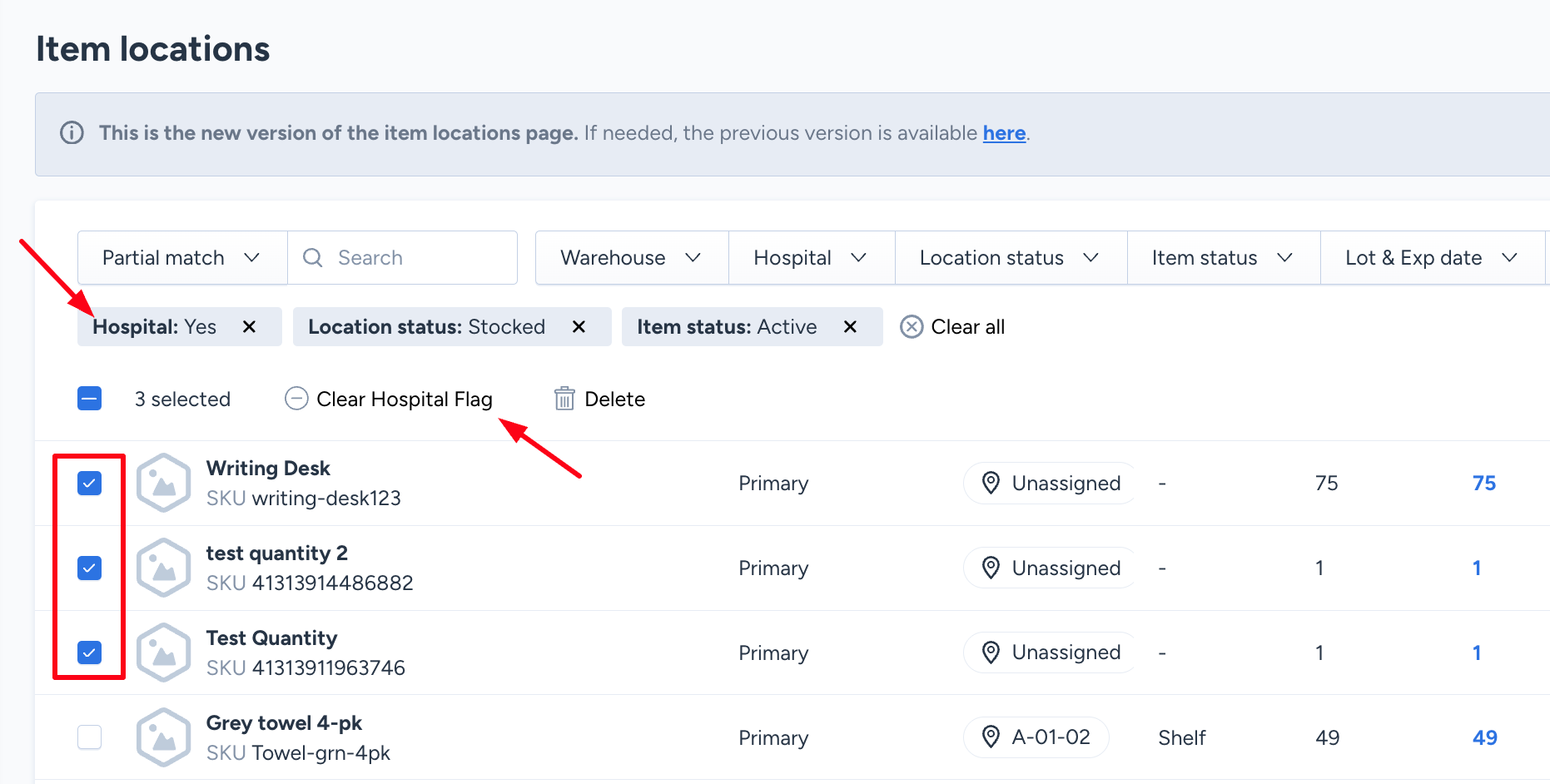Click location pin icon for Test Quantity
This screenshot has width=1550, height=784.
point(991,653)
